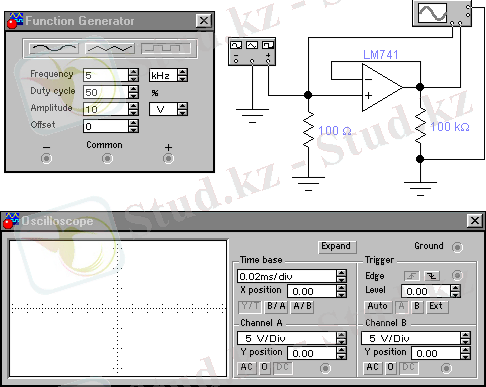Screen dimensions: 486x387
Task: Set trigger to Auto
Action: pyautogui.click(x=378, y=306)
